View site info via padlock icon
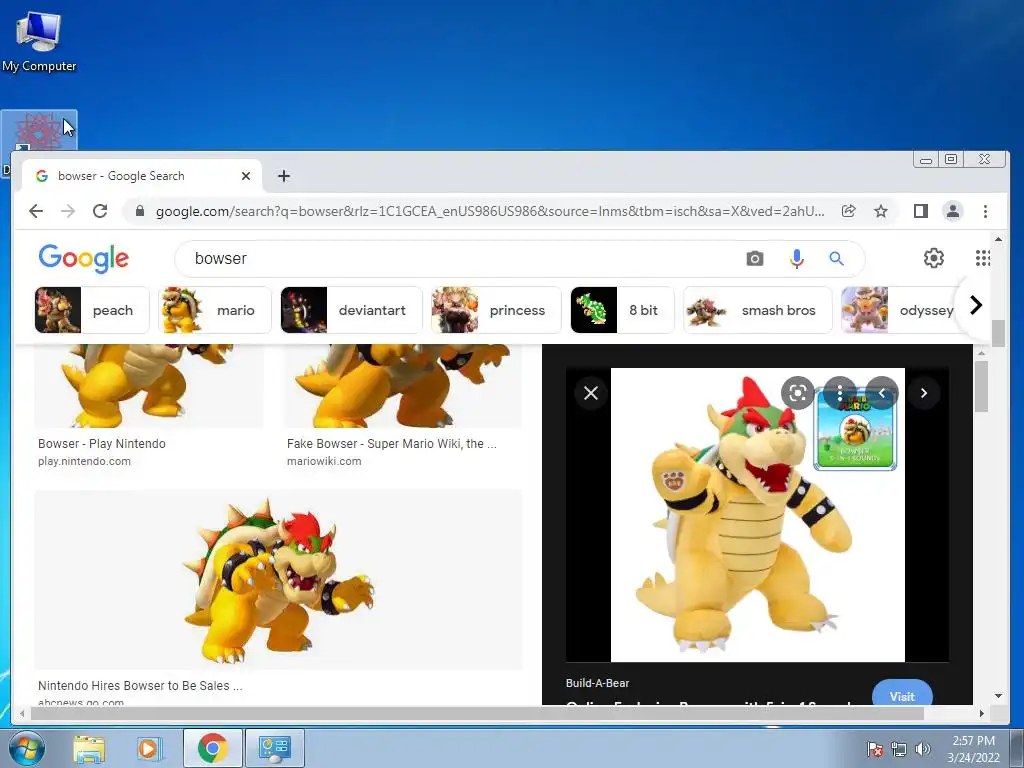This screenshot has height=768, width=1024. (139, 211)
